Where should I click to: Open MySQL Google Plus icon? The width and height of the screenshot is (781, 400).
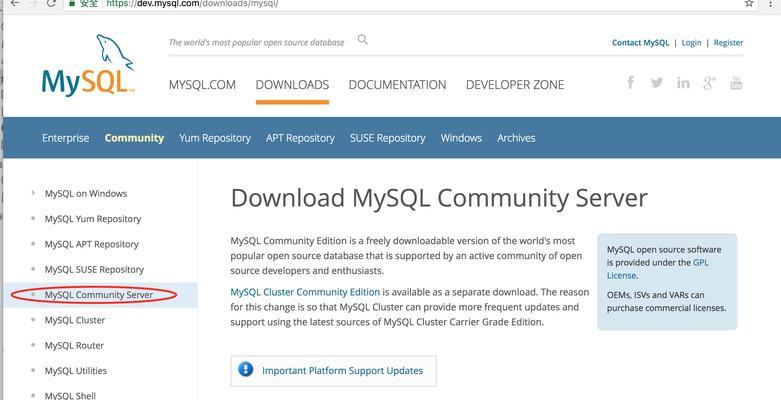(x=710, y=83)
